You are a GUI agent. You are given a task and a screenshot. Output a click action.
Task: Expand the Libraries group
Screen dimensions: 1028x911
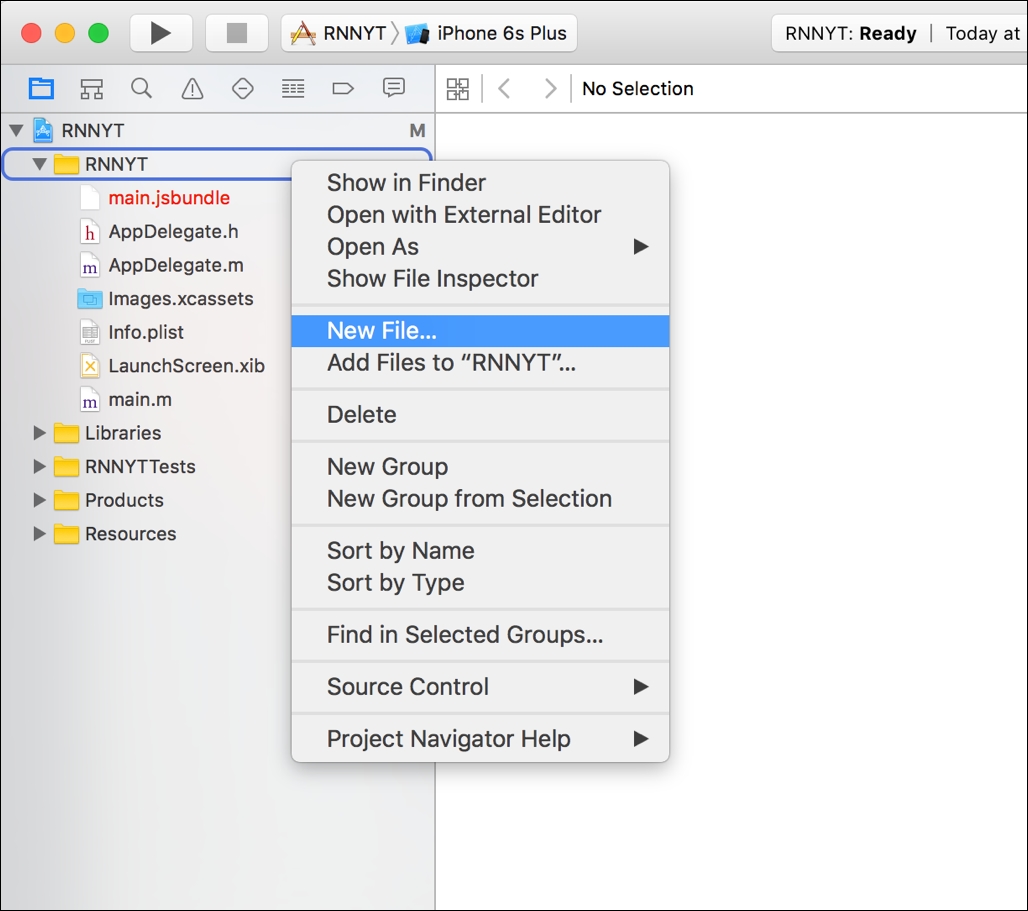tap(39, 433)
